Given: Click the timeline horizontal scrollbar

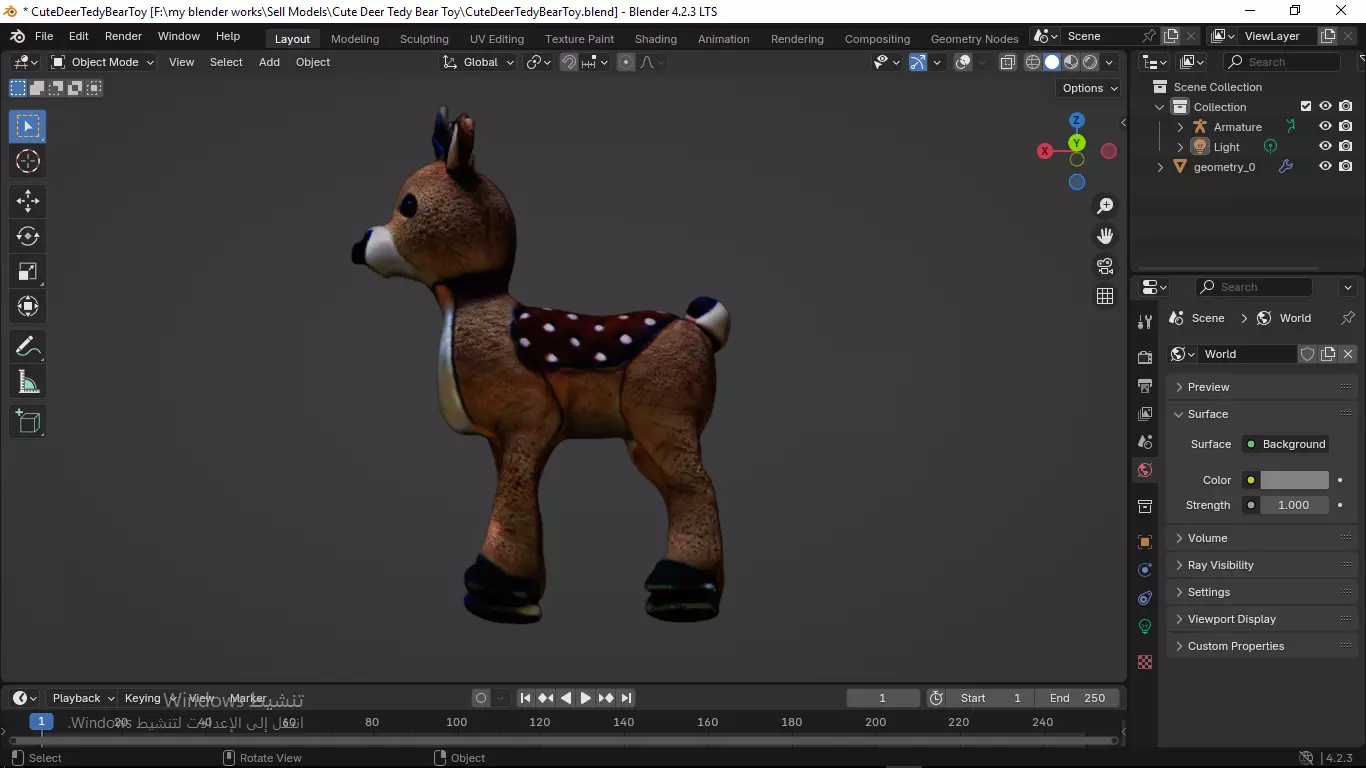Looking at the screenshot, I should [563, 740].
